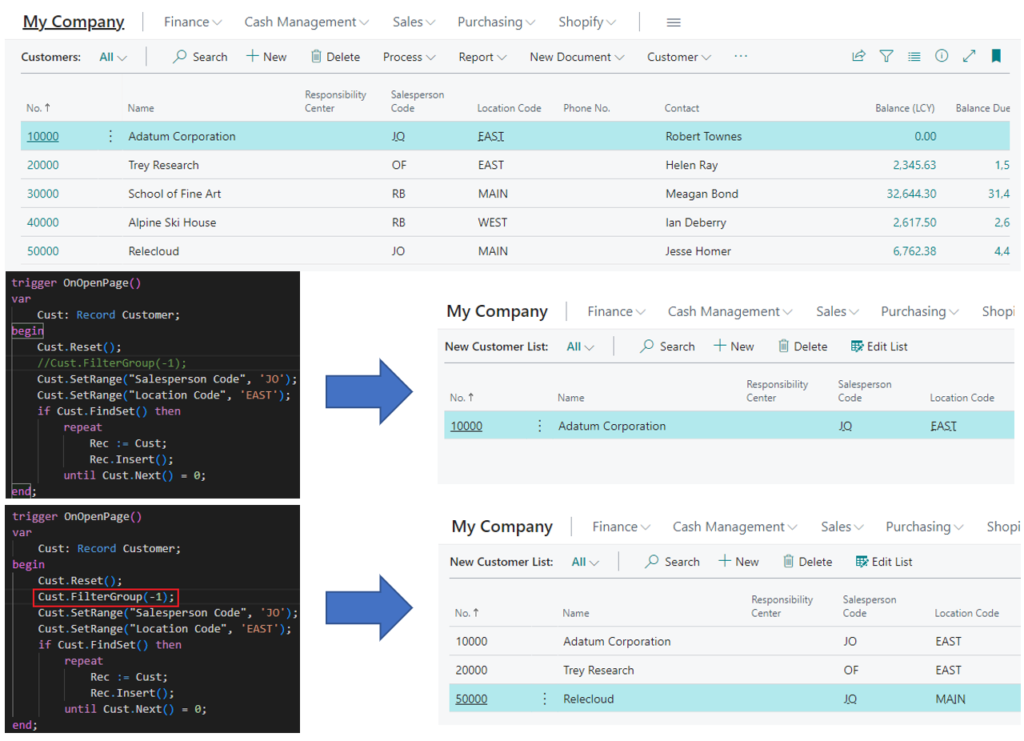Open the Report dropdown
Screen dimensions: 1024x741
point(481,57)
